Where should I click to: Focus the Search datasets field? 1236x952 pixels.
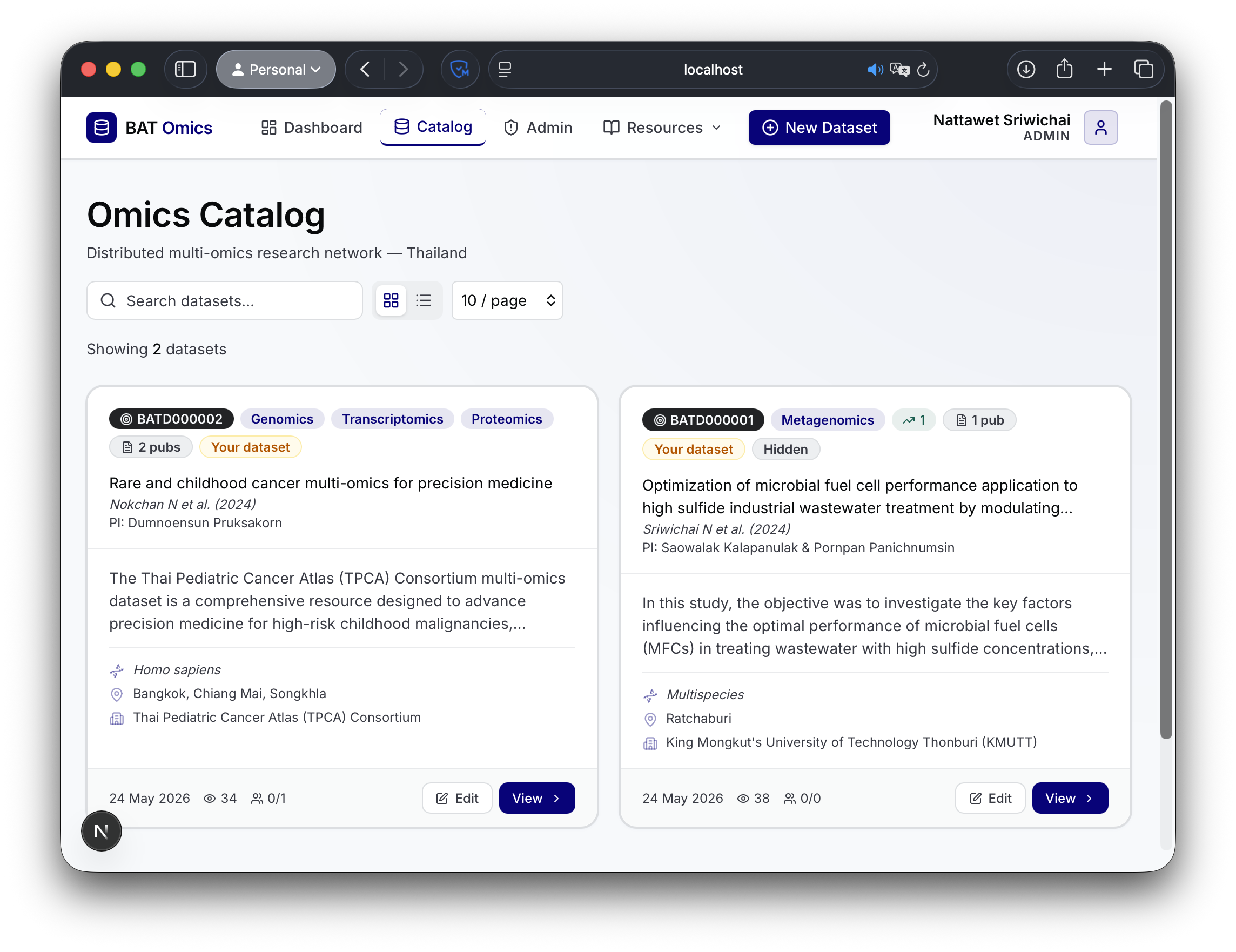225,300
